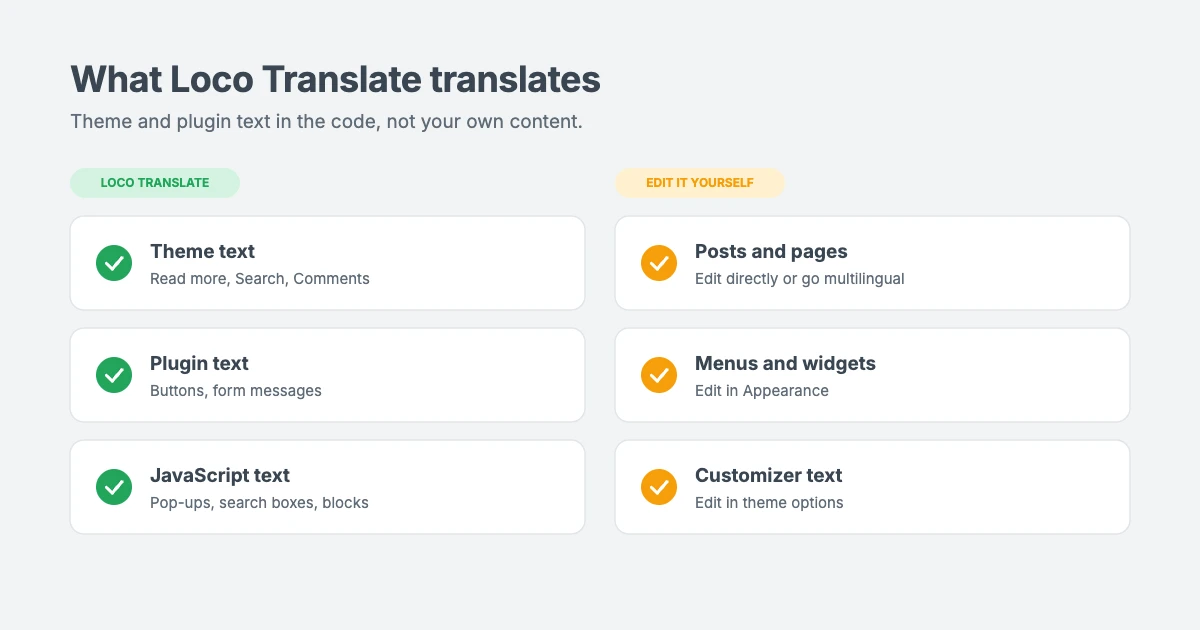The image size is (1200, 630).
Task: Click 'Buttons, form messages' description
Action: pos(236,391)
